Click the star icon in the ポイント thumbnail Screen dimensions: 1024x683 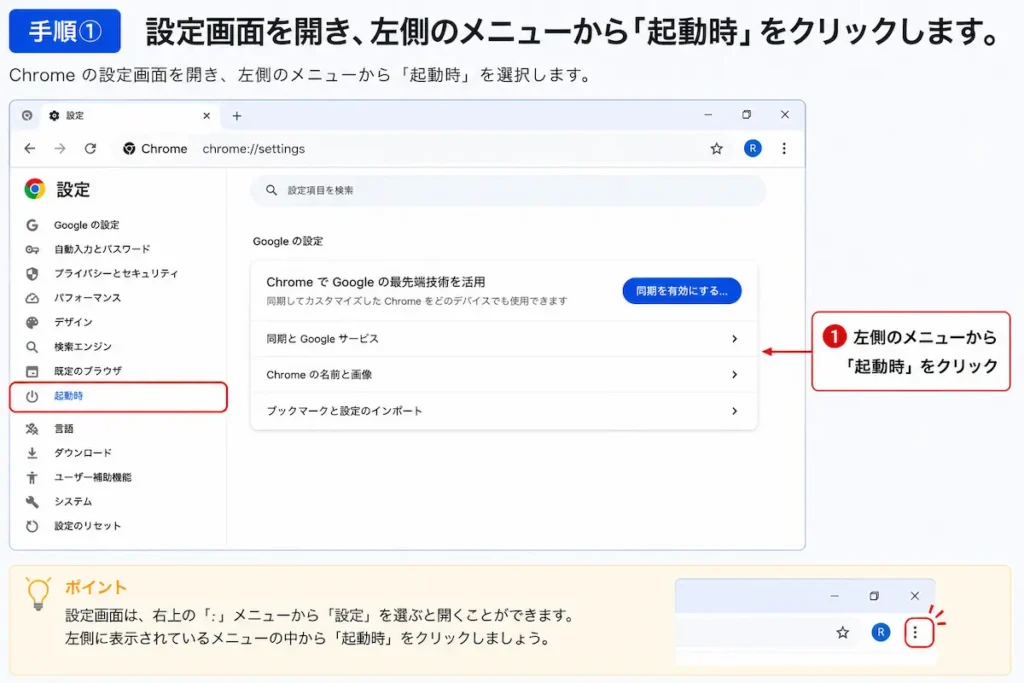pyautogui.click(x=842, y=632)
